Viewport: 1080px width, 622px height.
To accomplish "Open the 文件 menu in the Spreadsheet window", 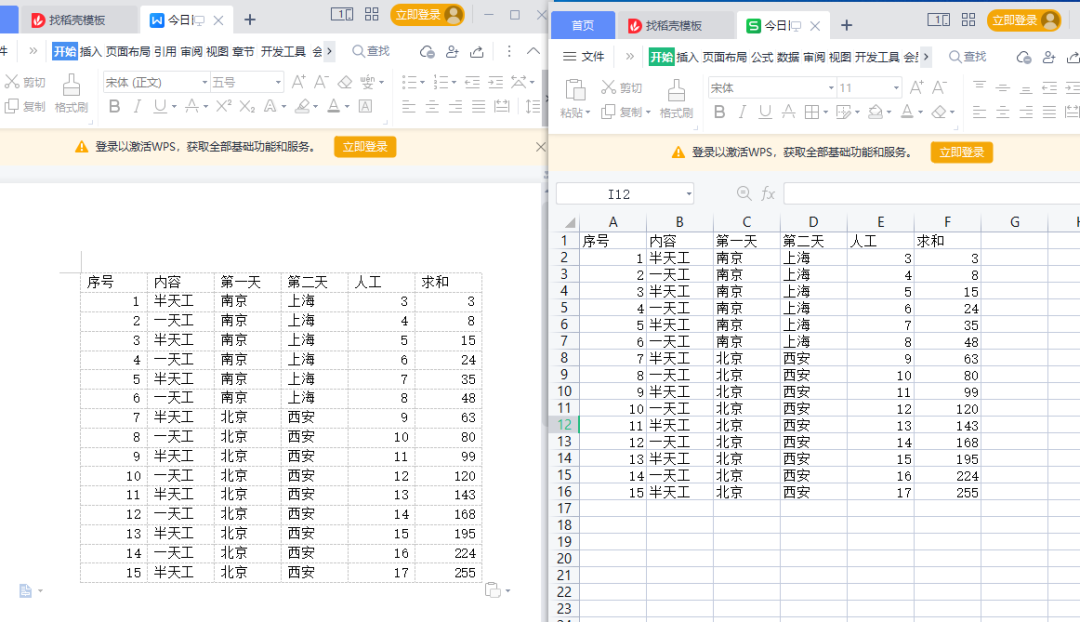I will coord(583,56).
